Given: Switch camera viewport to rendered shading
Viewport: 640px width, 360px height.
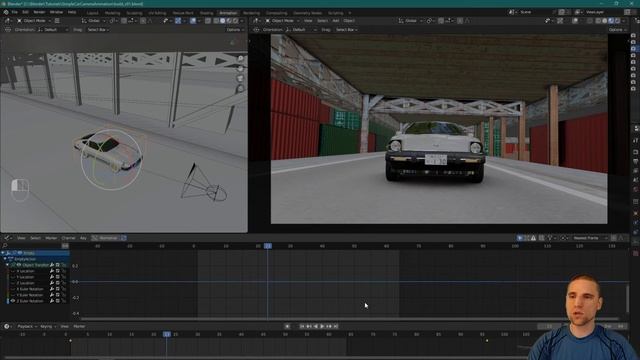Looking at the screenshot, I should coord(617,20).
